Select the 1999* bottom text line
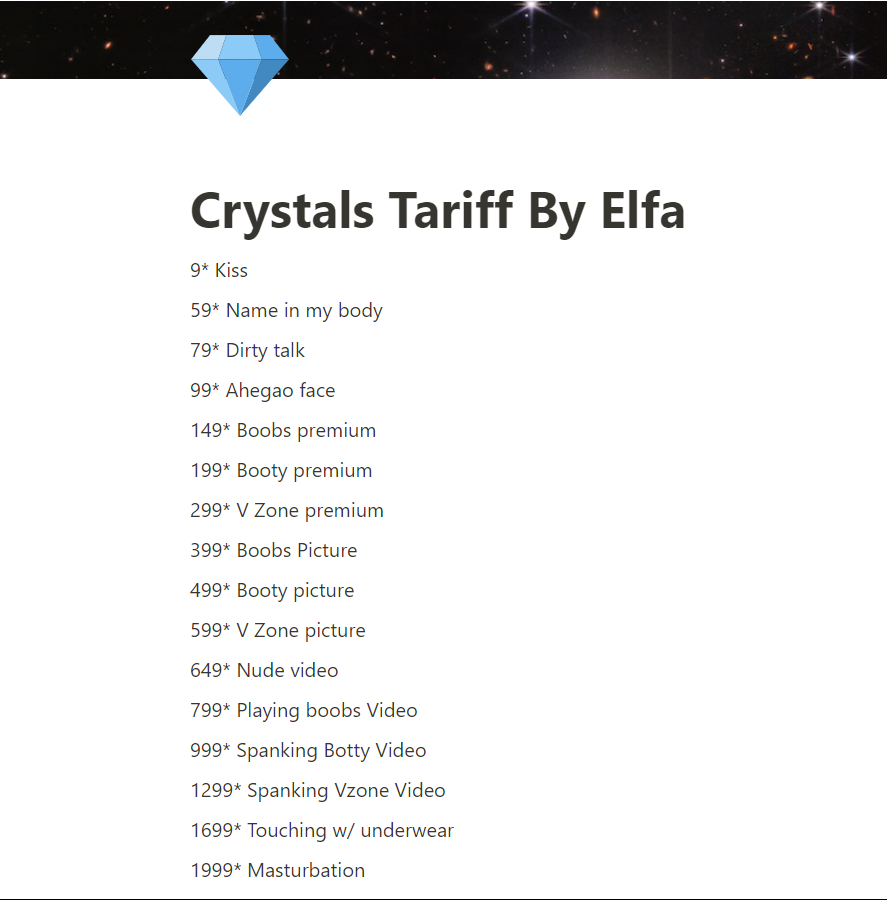This screenshot has width=887, height=900. (x=277, y=871)
